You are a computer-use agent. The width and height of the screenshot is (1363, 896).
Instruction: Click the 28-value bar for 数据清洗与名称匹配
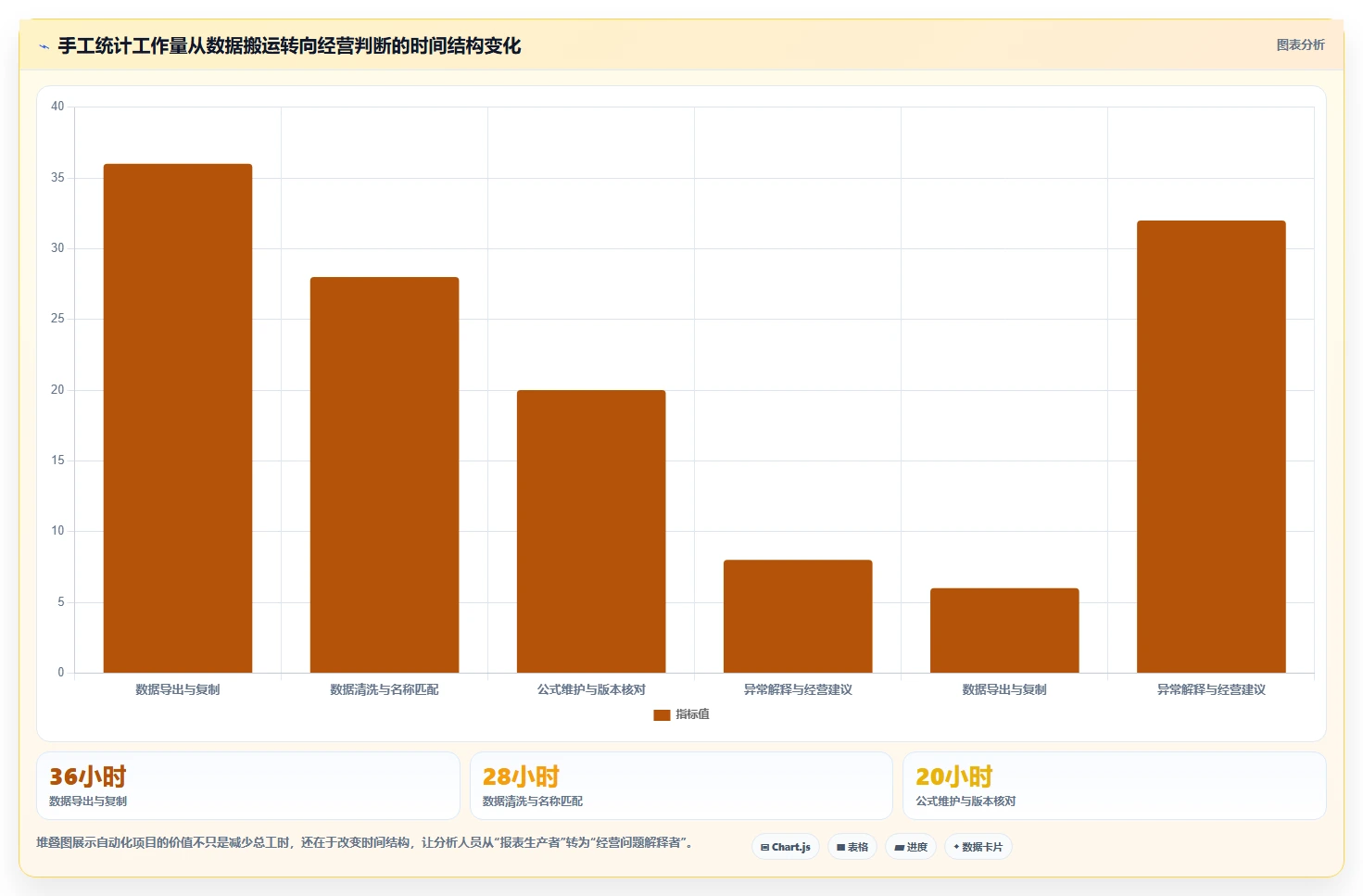[x=385, y=474]
